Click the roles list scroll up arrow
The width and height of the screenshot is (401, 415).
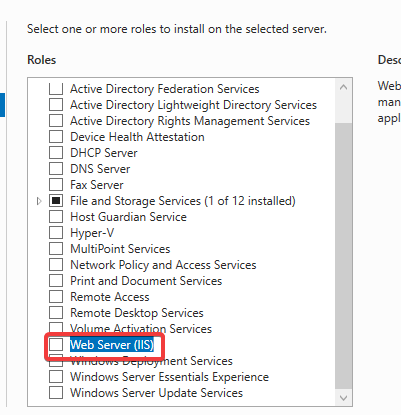(343, 88)
